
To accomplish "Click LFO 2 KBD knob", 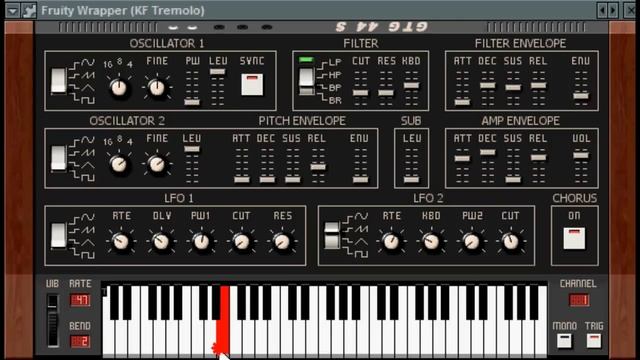I will click(431, 242).
